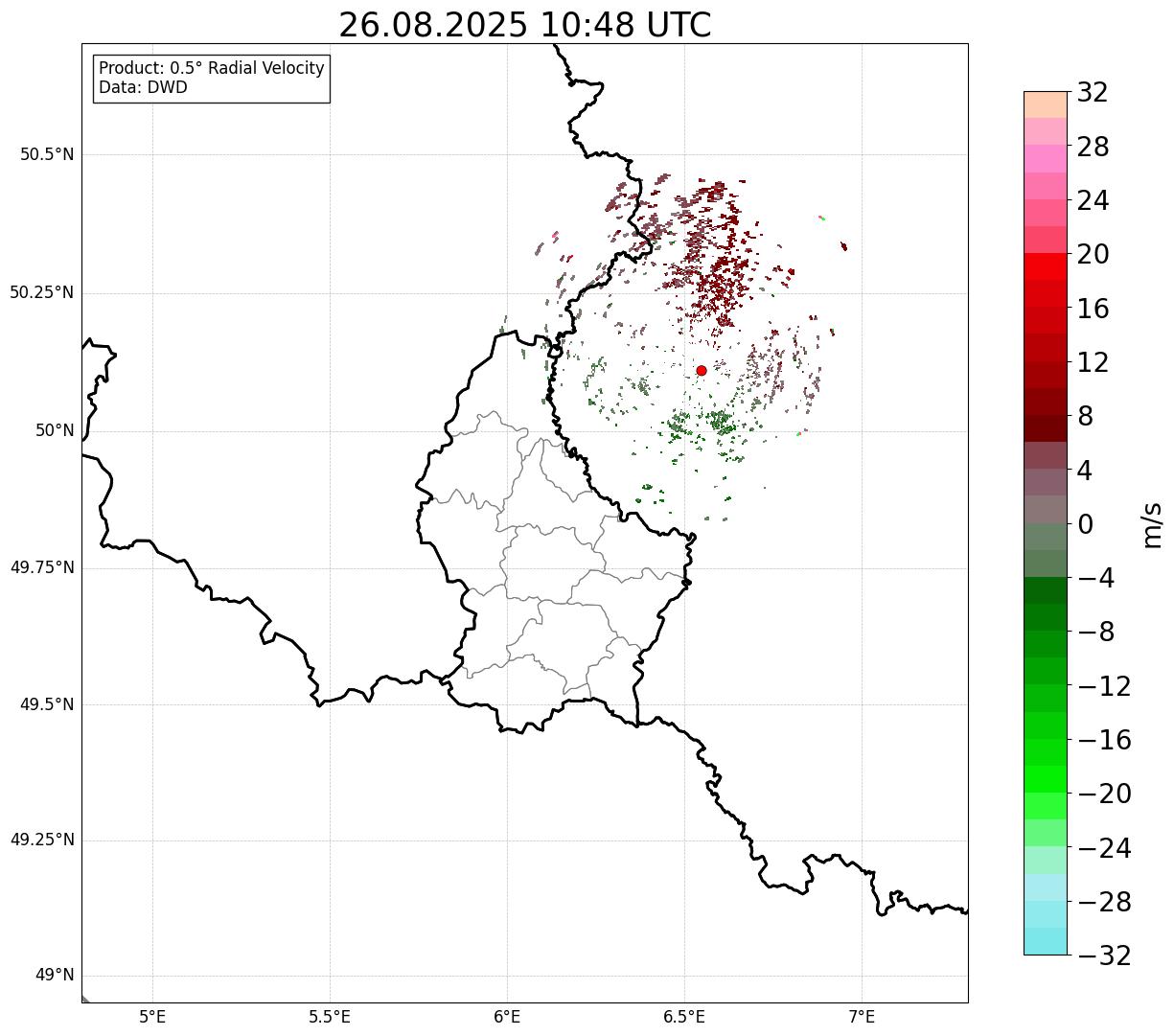
Task: Click the 49.75°N latitude label
Action: 42,567
